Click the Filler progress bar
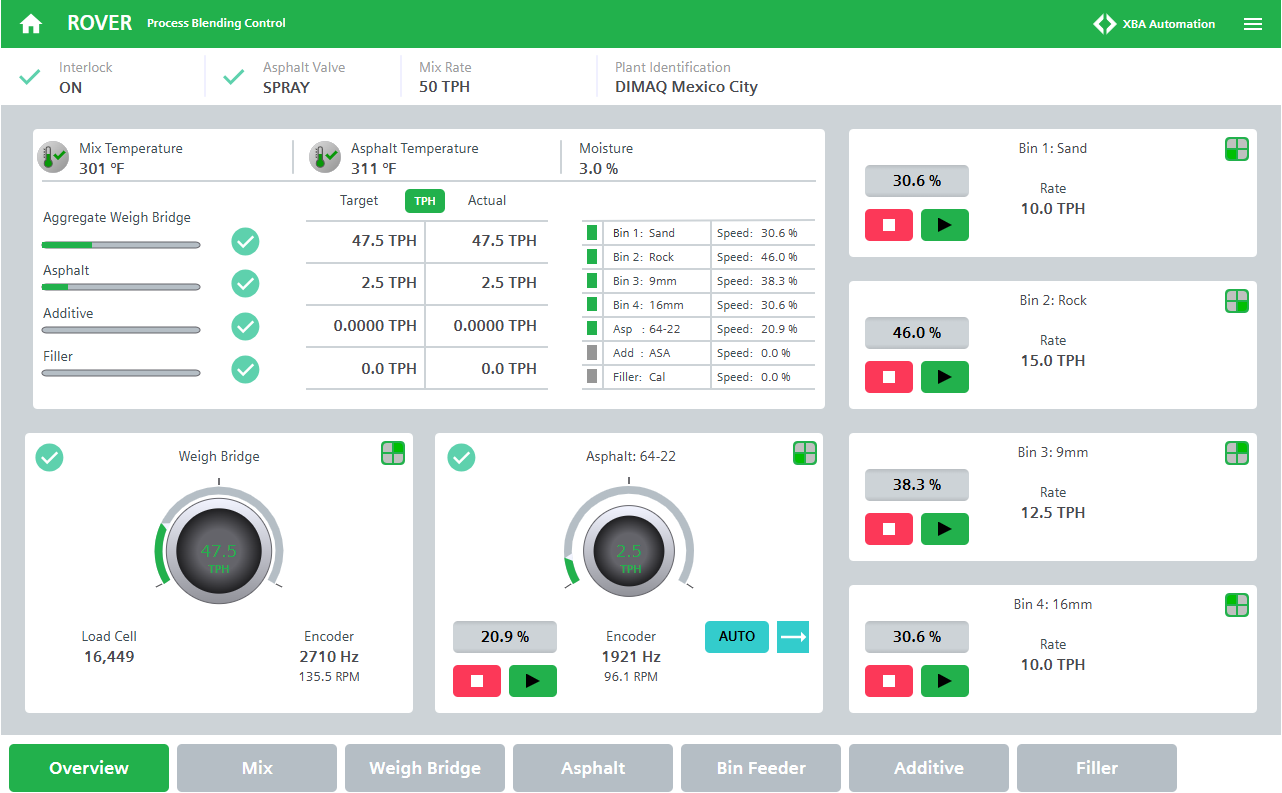The height and width of the screenshot is (793, 1282). click(x=121, y=373)
